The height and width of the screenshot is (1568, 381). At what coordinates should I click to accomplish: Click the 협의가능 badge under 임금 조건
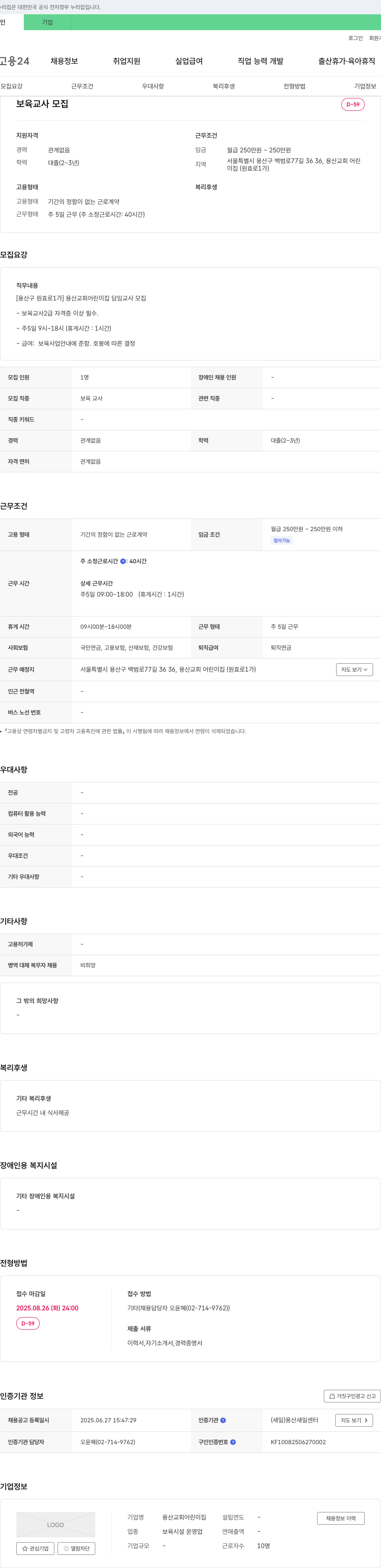pyautogui.click(x=282, y=541)
